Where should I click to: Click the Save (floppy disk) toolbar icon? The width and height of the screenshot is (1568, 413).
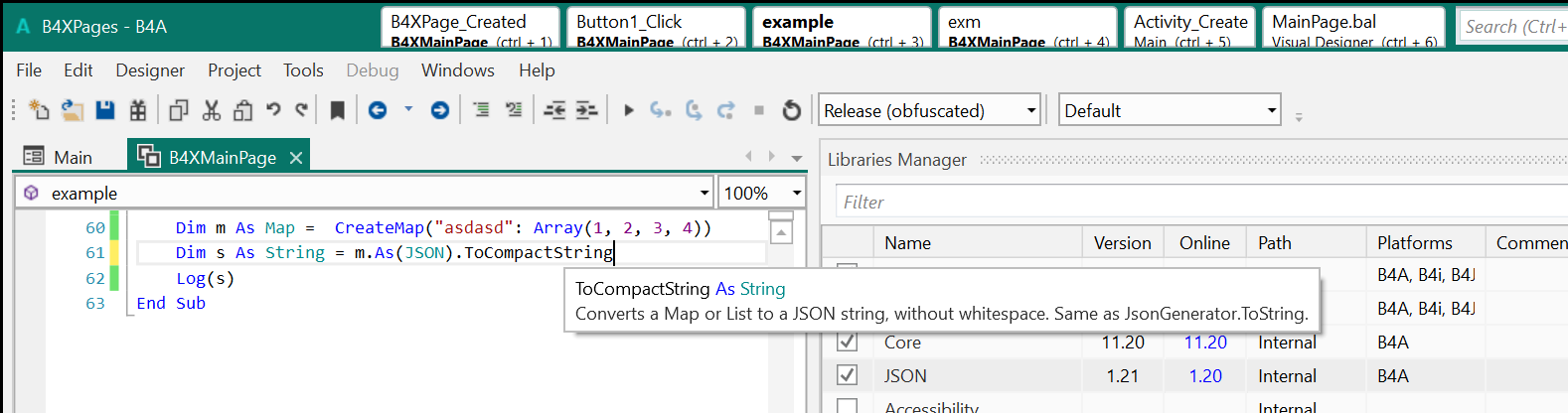click(x=105, y=110)
